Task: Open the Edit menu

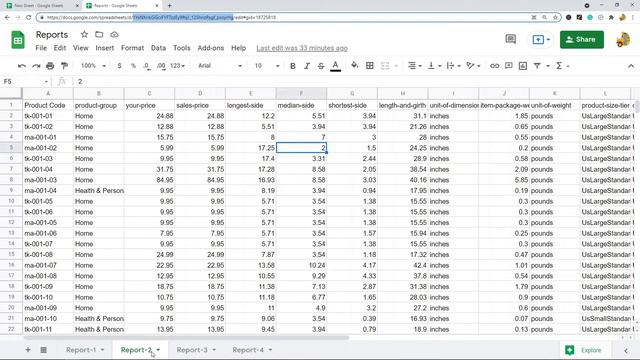Action: coord(60,48)
